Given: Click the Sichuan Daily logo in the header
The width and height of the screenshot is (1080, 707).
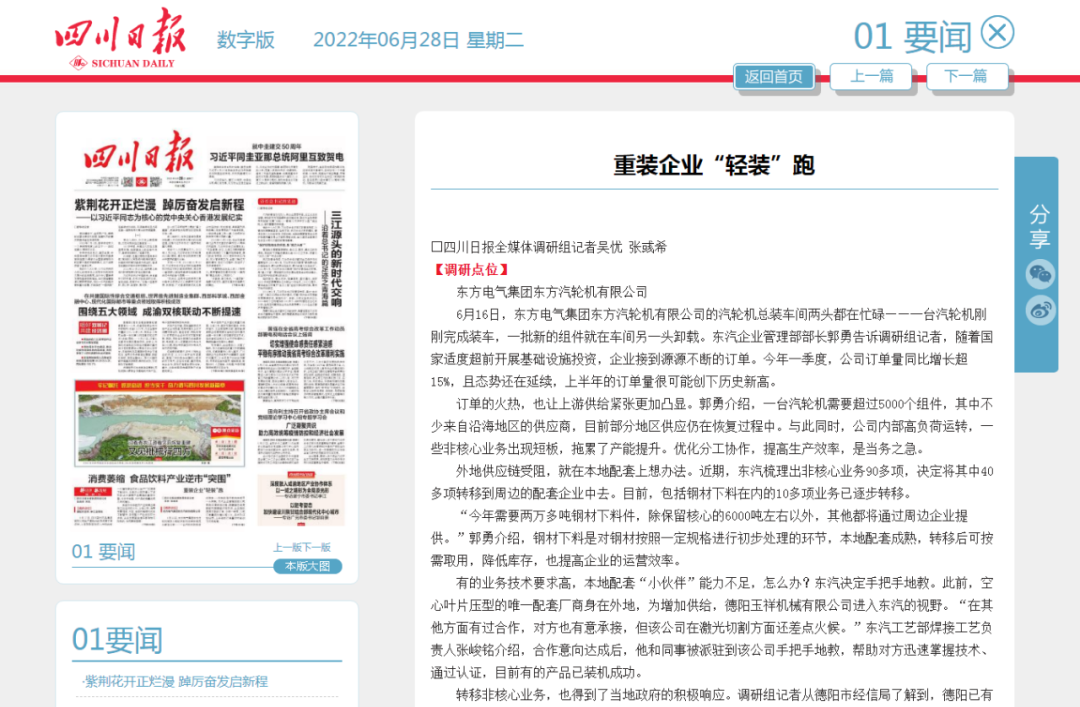Looking at the screenshot, I should pos(120,42).
